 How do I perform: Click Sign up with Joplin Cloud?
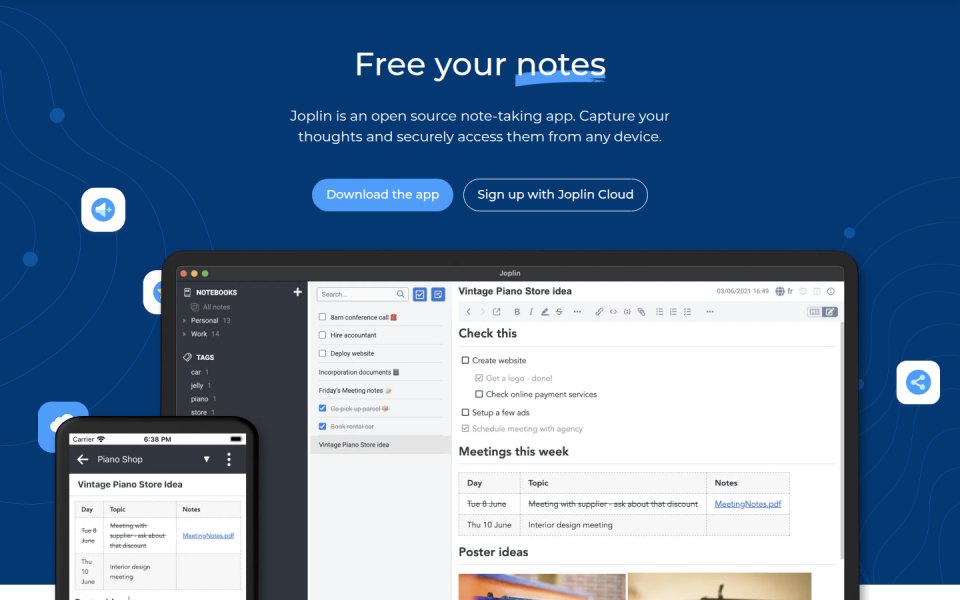555,195
